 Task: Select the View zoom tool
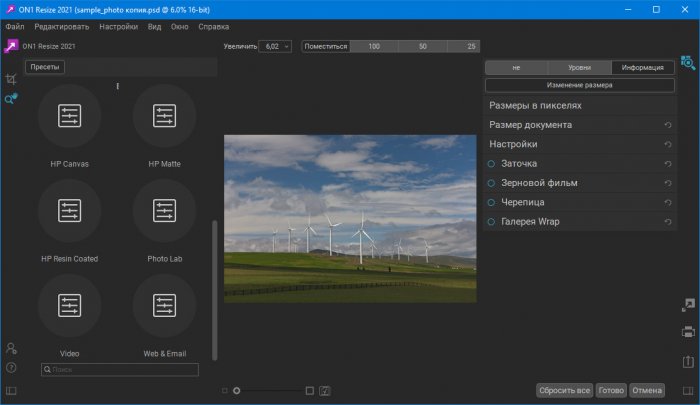(x=11, y=99)
